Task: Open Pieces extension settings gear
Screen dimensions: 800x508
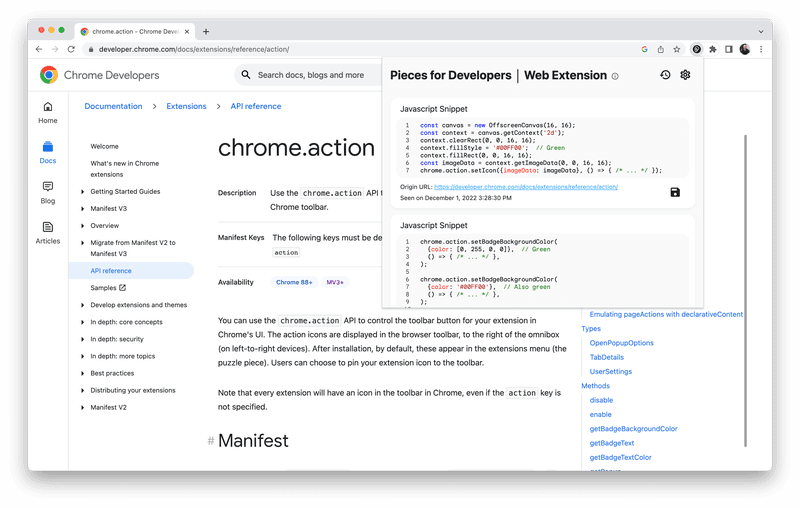Action: pyautogui.click(x=685, y=75)
